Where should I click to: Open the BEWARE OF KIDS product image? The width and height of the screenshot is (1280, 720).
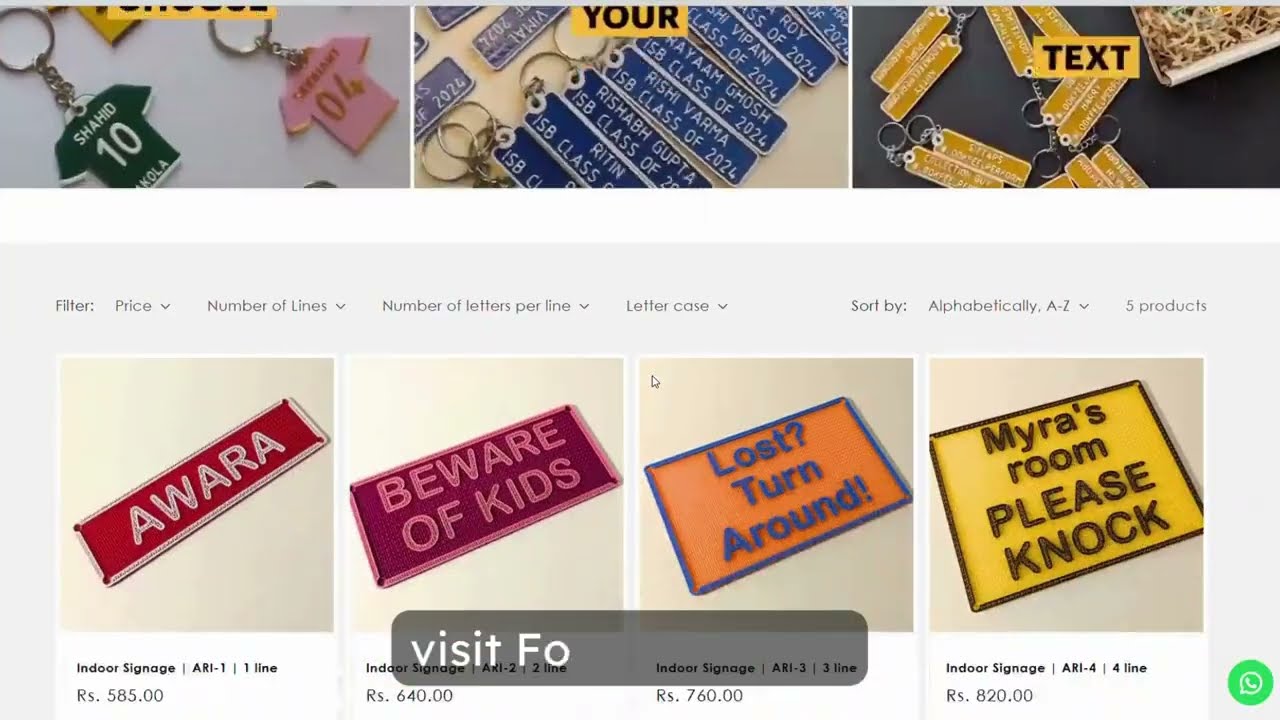click(x=486, y=495)
